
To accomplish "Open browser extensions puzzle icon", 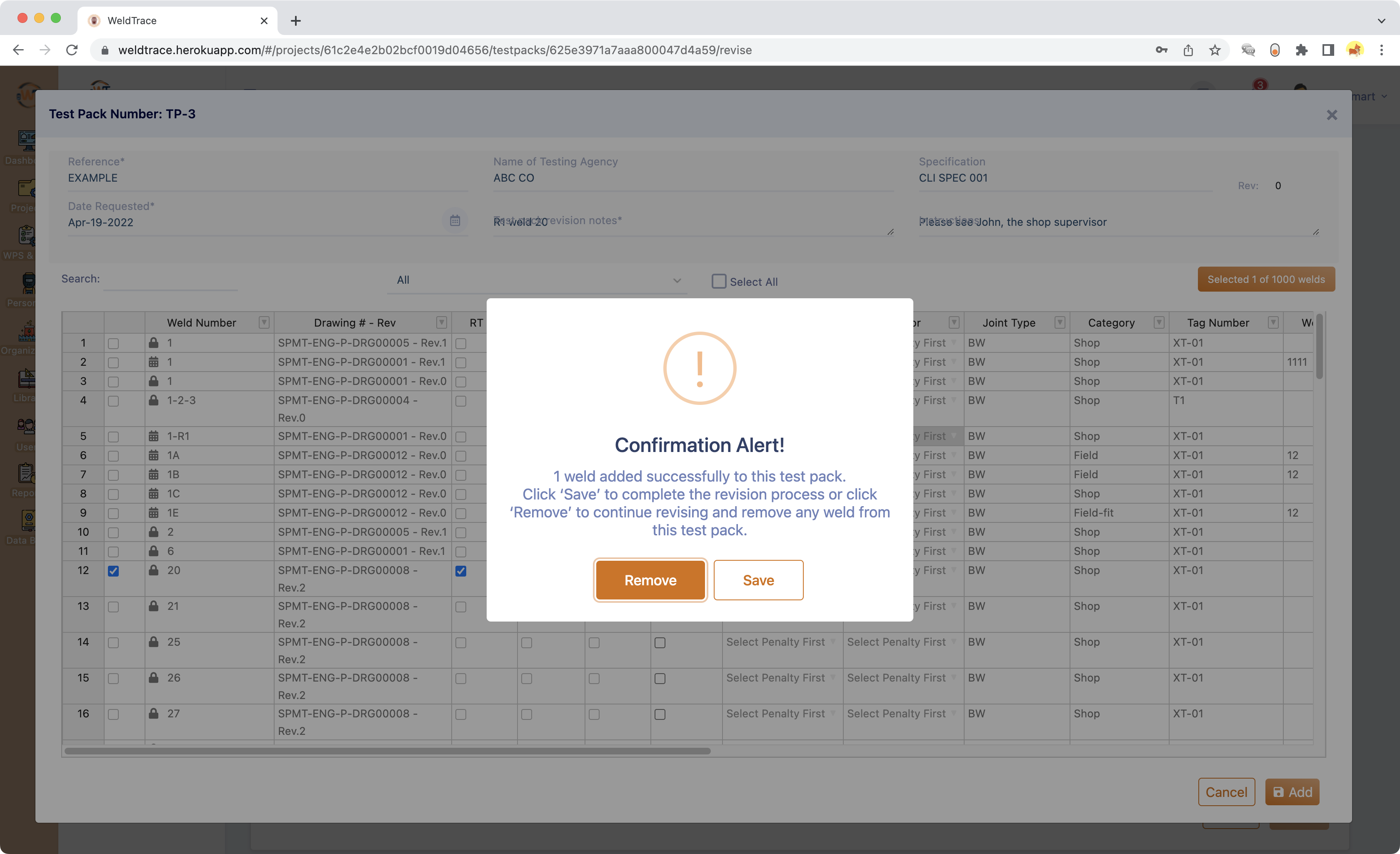I will pos(1301,50).
